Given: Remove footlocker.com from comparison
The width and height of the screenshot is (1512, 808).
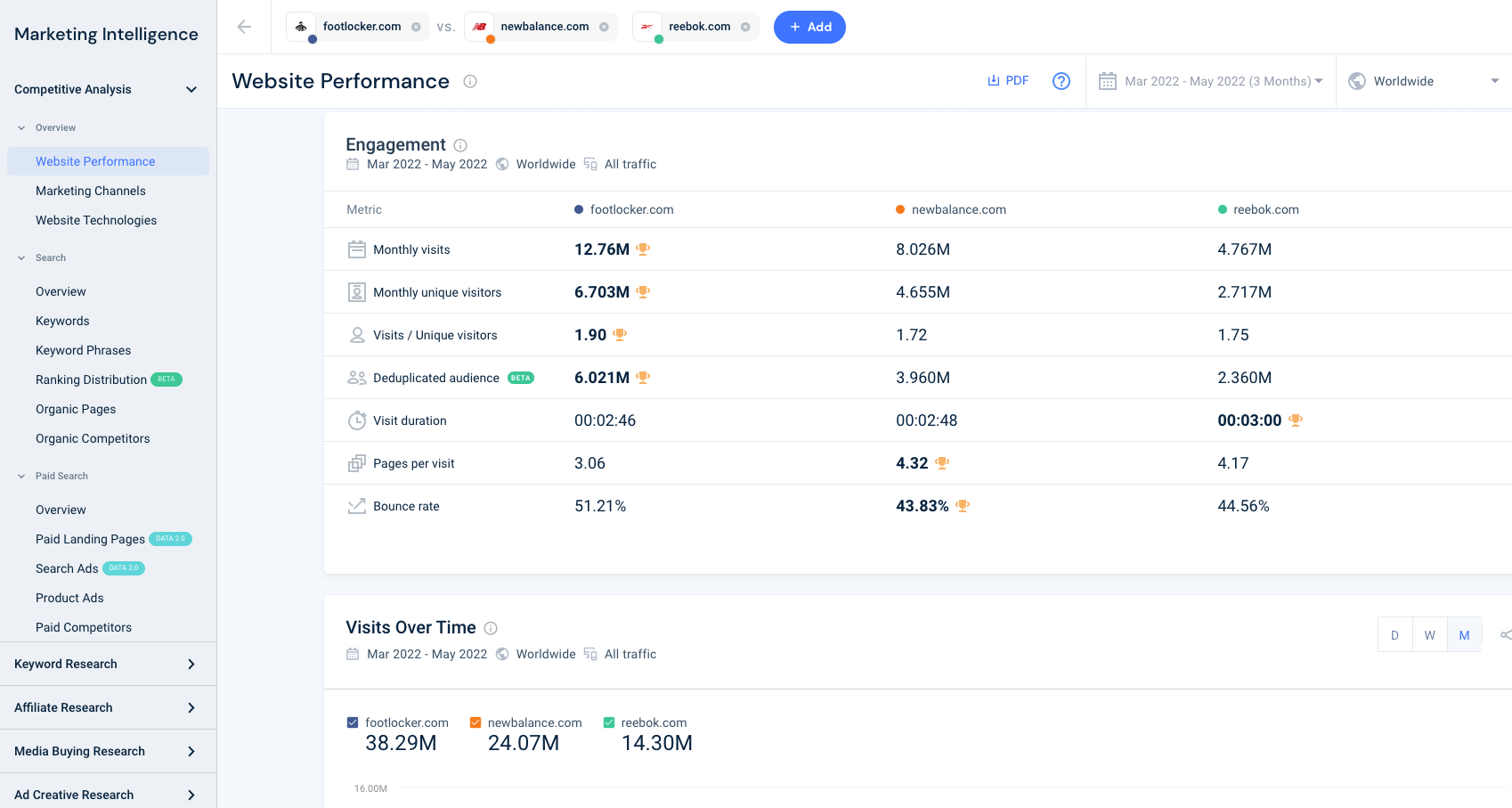Looking at the screenshot, I should point(416,27).
